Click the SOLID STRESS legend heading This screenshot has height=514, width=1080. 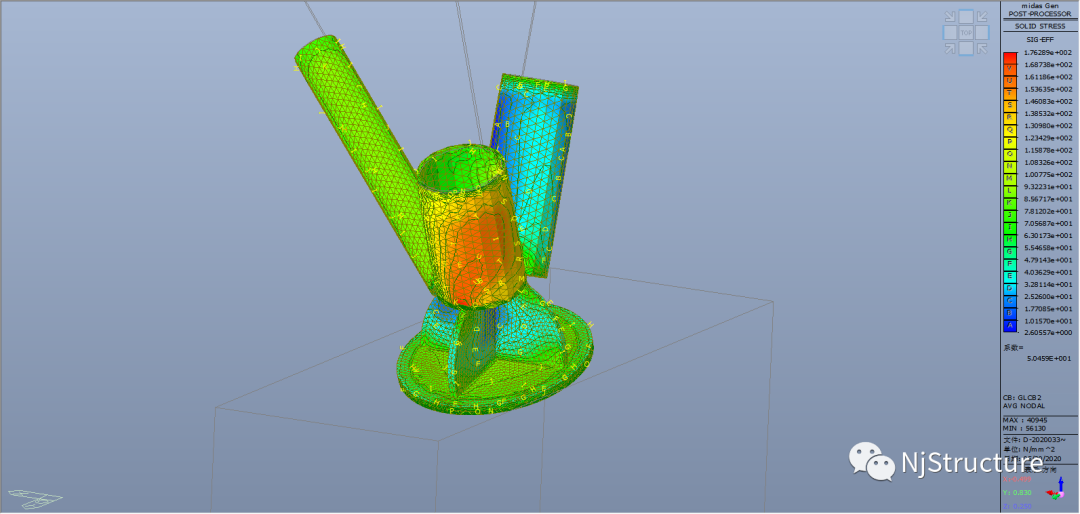(1039, 26)
